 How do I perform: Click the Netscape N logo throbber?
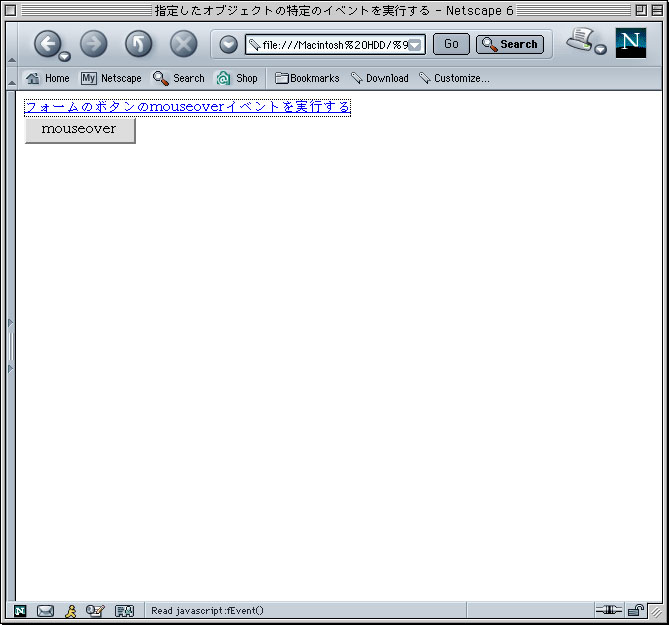tap(631, 43)
